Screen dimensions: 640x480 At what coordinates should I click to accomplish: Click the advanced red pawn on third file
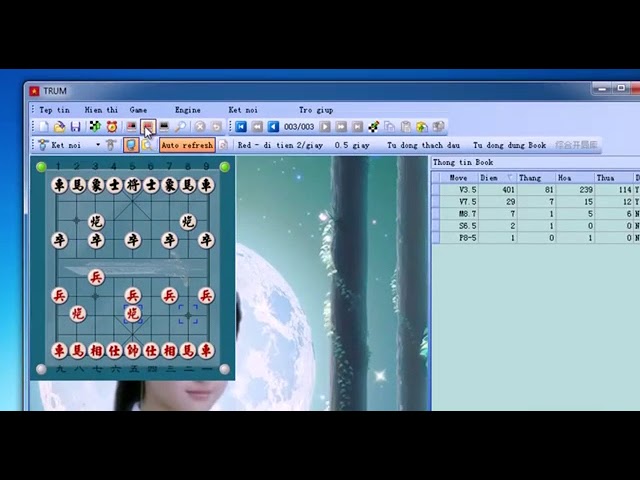[x=96, y=277]
